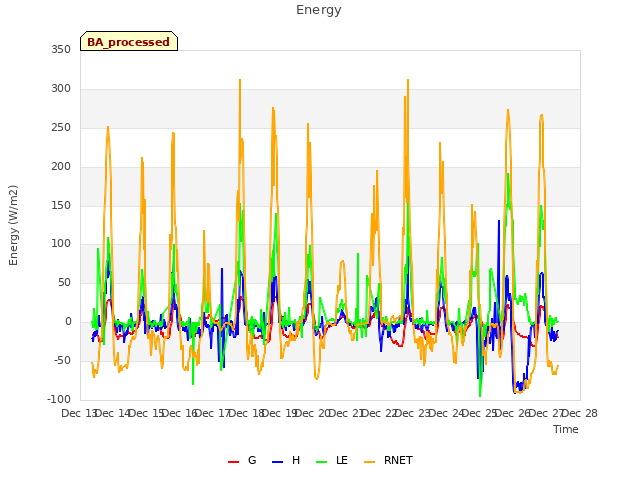The image size is (640, 480).
Task: Click the 300 y-axis tick label
Action: pyautogui.click(x=61, y=89)
